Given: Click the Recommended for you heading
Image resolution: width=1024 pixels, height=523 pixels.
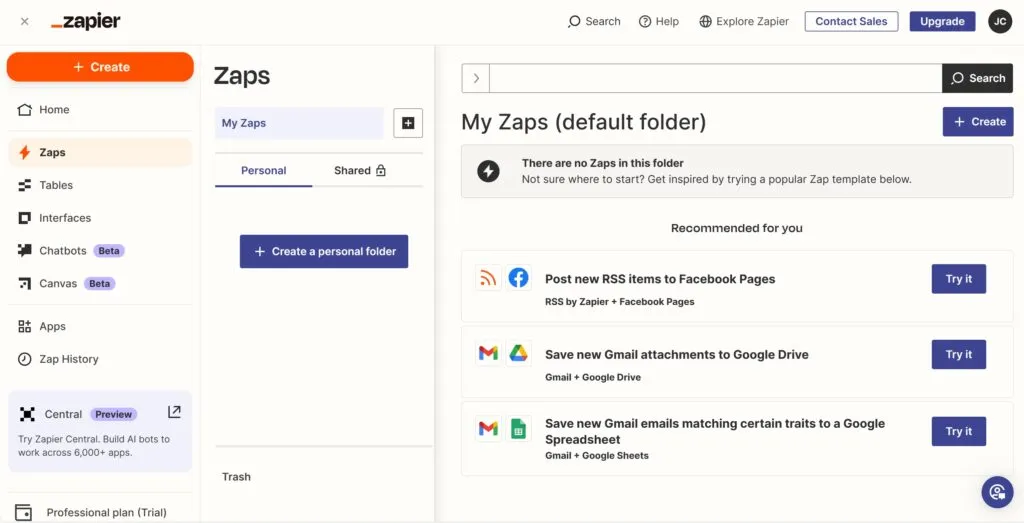Looking at the screenshot, I should 737,228.
